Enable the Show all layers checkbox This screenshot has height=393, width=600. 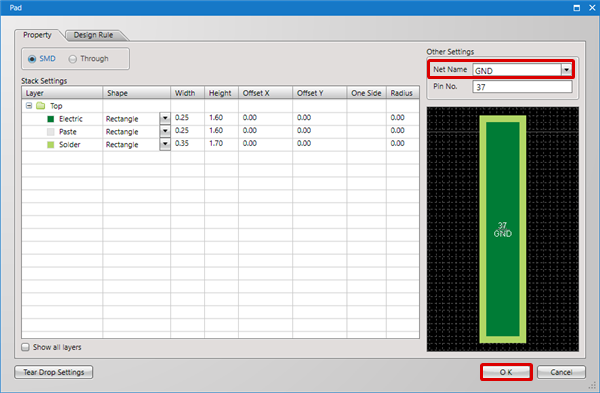pyautogui.click(x=25, y=347)
